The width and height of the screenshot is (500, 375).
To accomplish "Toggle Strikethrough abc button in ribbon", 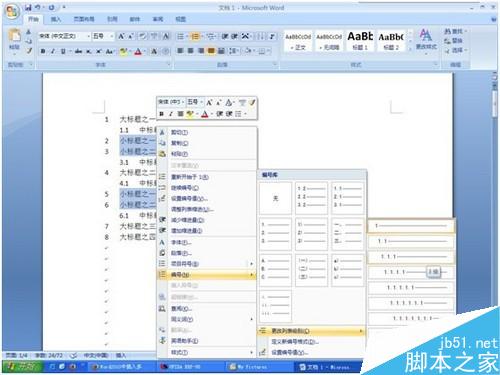I will point(78,51).
